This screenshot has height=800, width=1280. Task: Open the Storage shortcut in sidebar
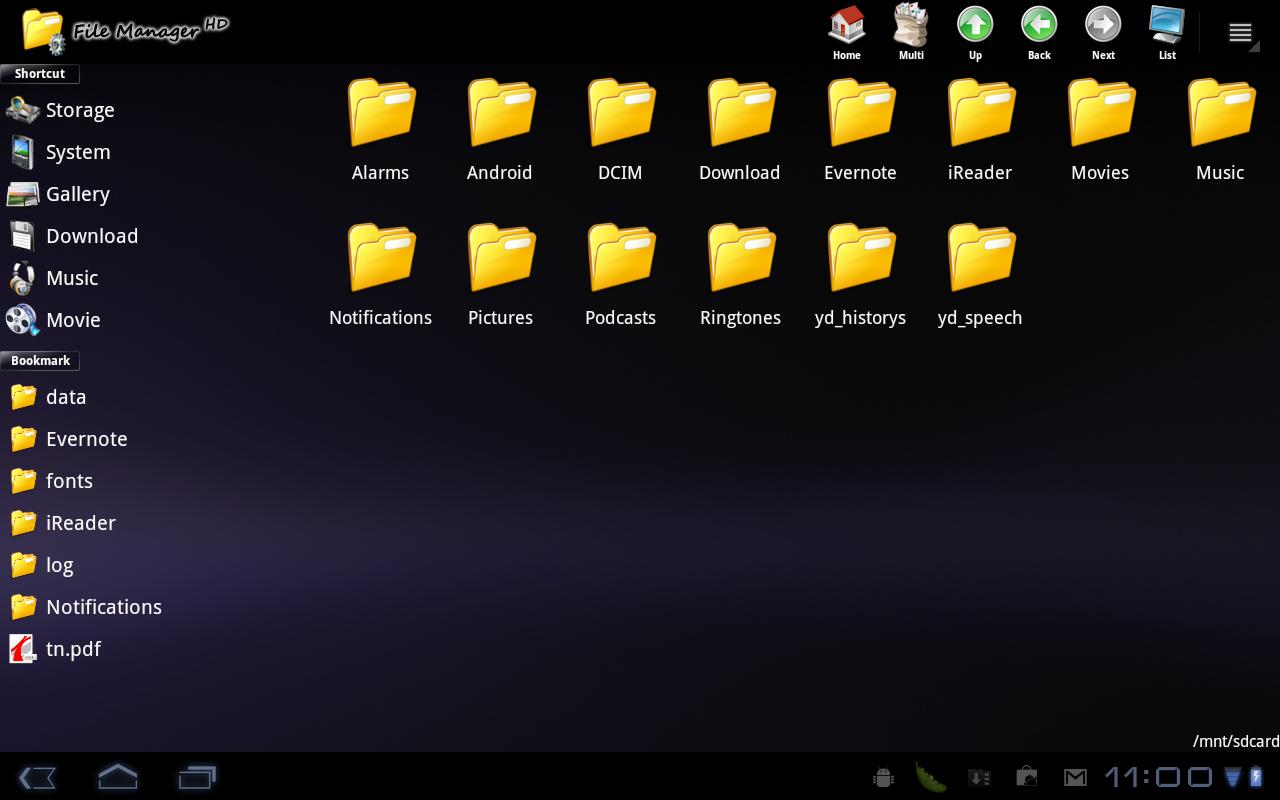point(80,110)
